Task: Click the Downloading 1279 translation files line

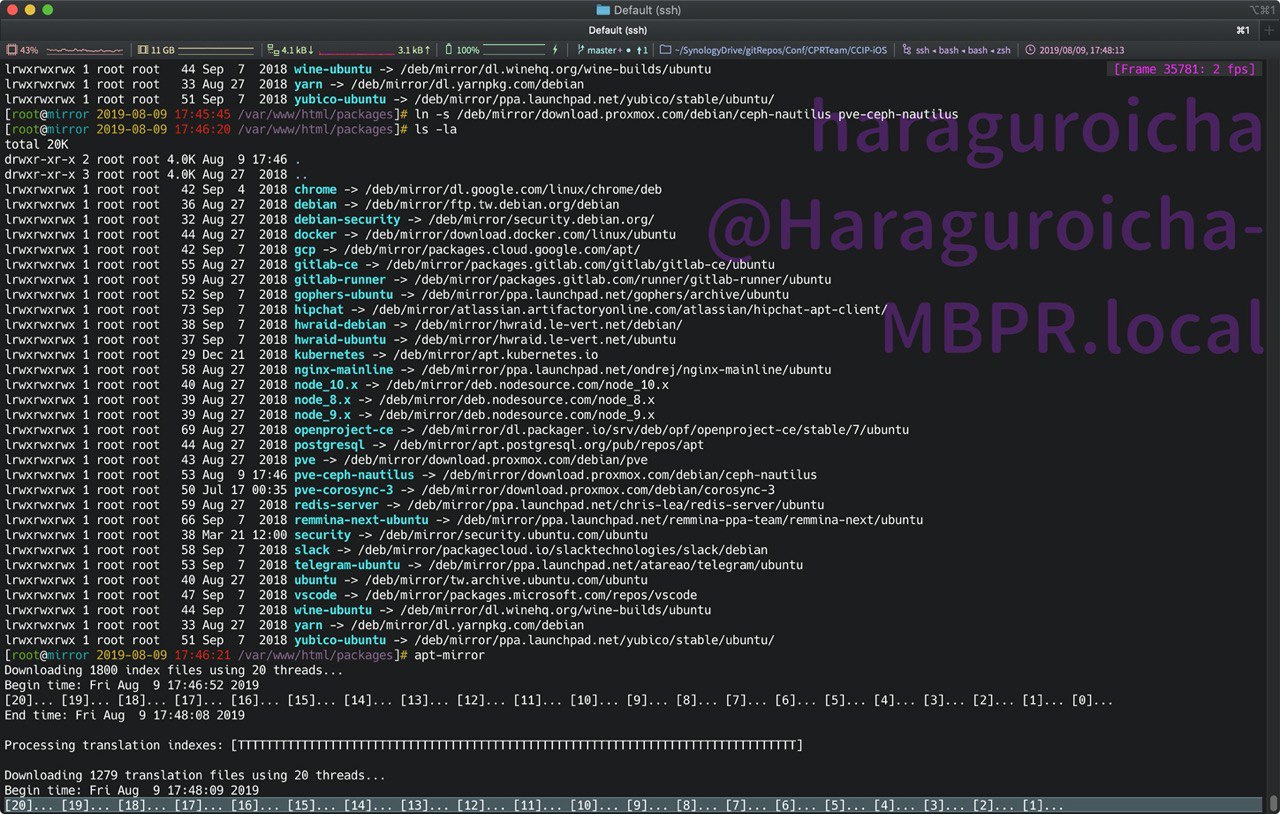Action: (x=195, y=775)
